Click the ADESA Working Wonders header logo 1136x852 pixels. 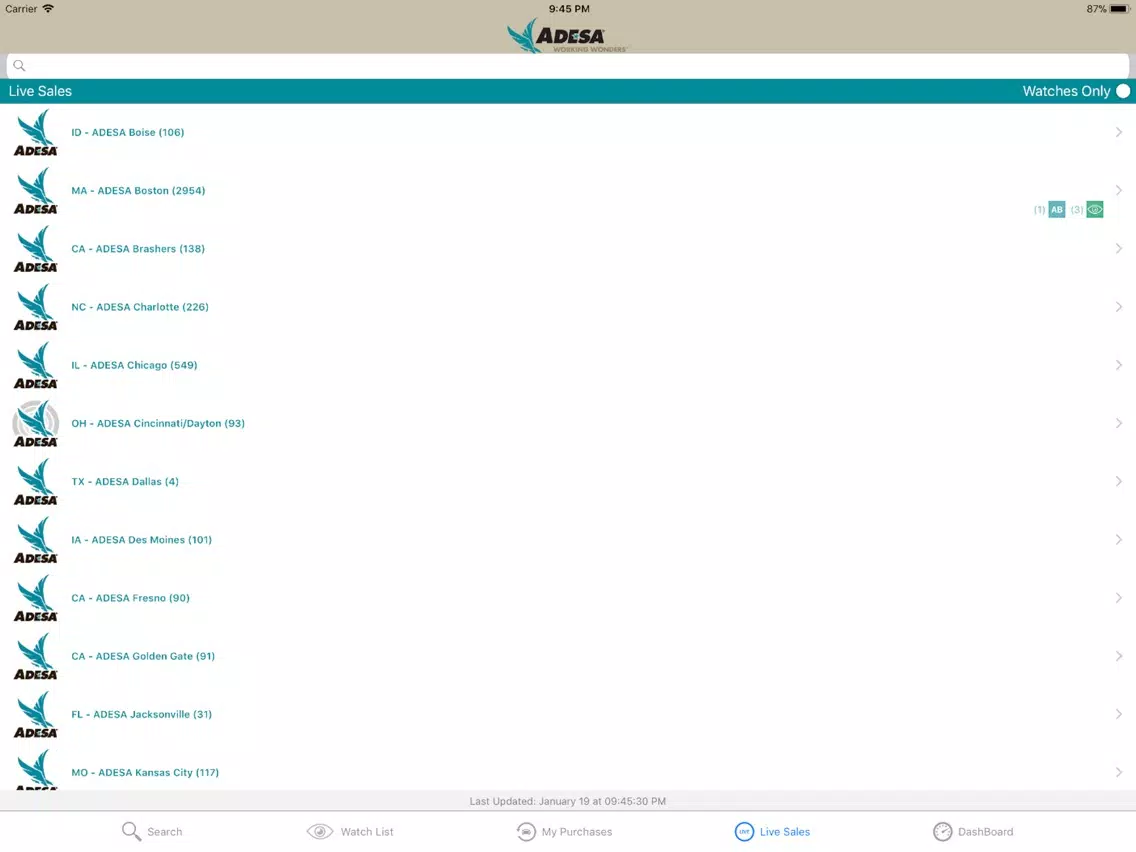click(x=567, y=36)
